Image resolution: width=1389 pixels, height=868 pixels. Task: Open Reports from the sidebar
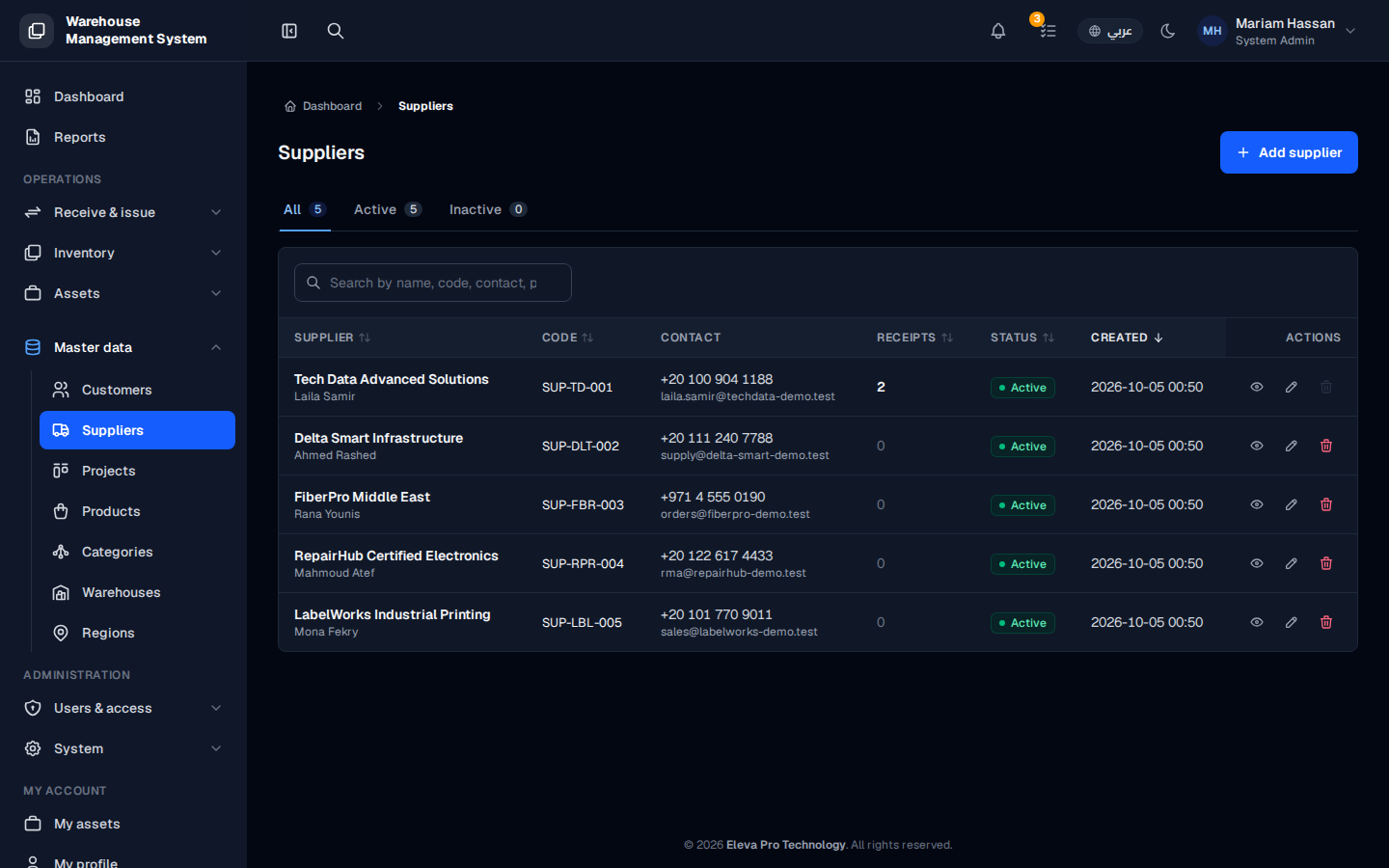(x=123, y=137)
